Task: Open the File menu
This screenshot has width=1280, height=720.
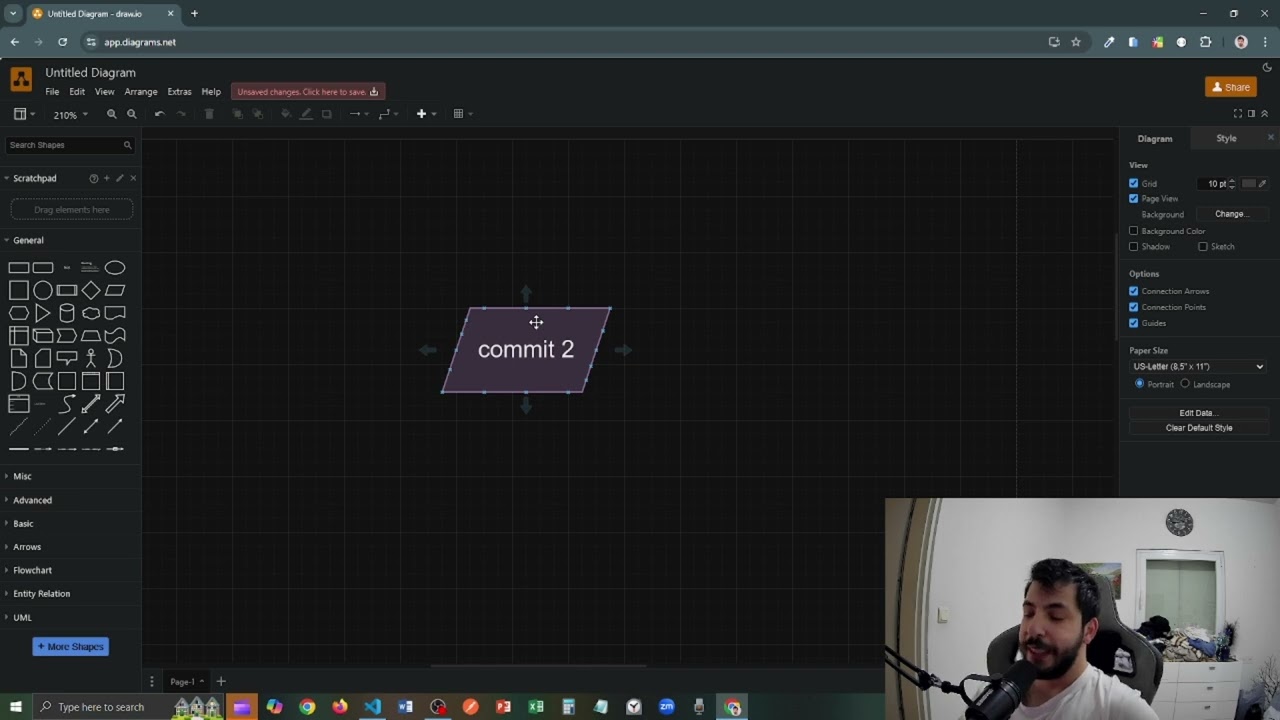Action: [52, 92]
